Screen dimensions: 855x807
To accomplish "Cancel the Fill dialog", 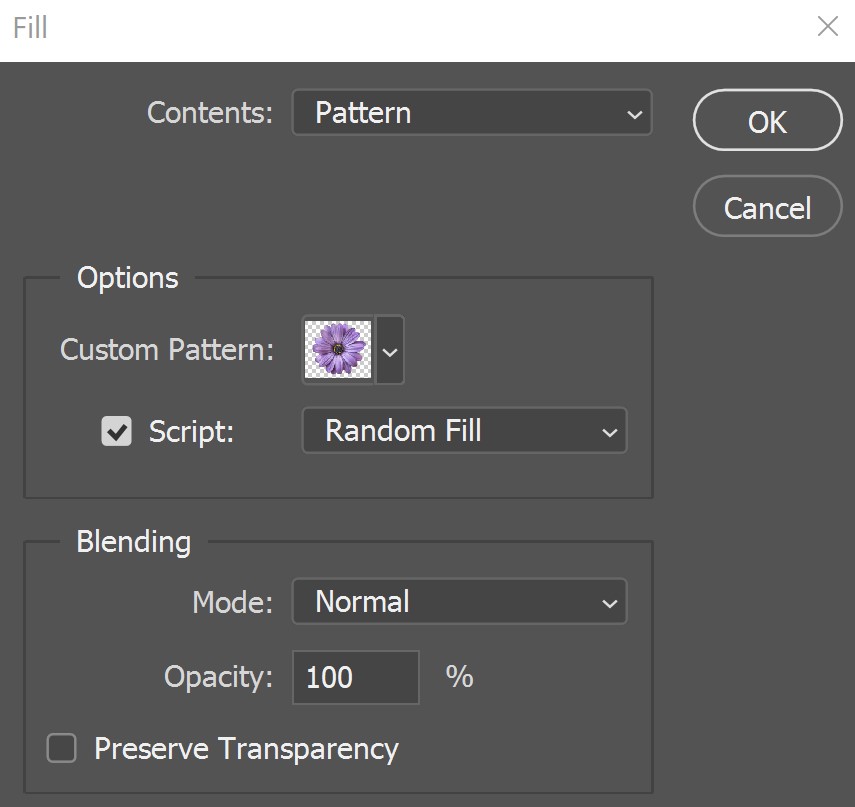I will pos(767,207).
